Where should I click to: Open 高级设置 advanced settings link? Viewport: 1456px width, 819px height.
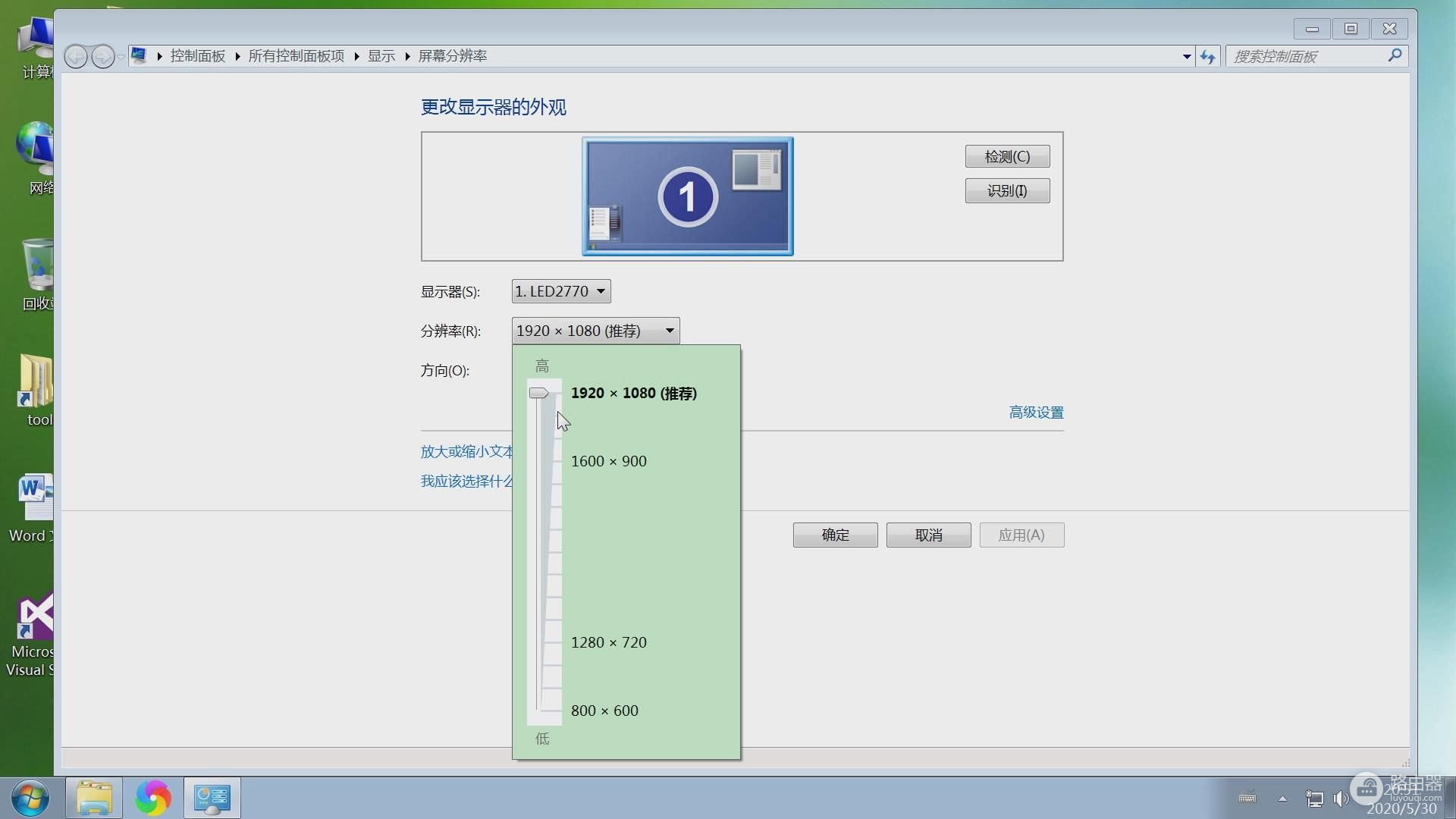(1036, 411)
